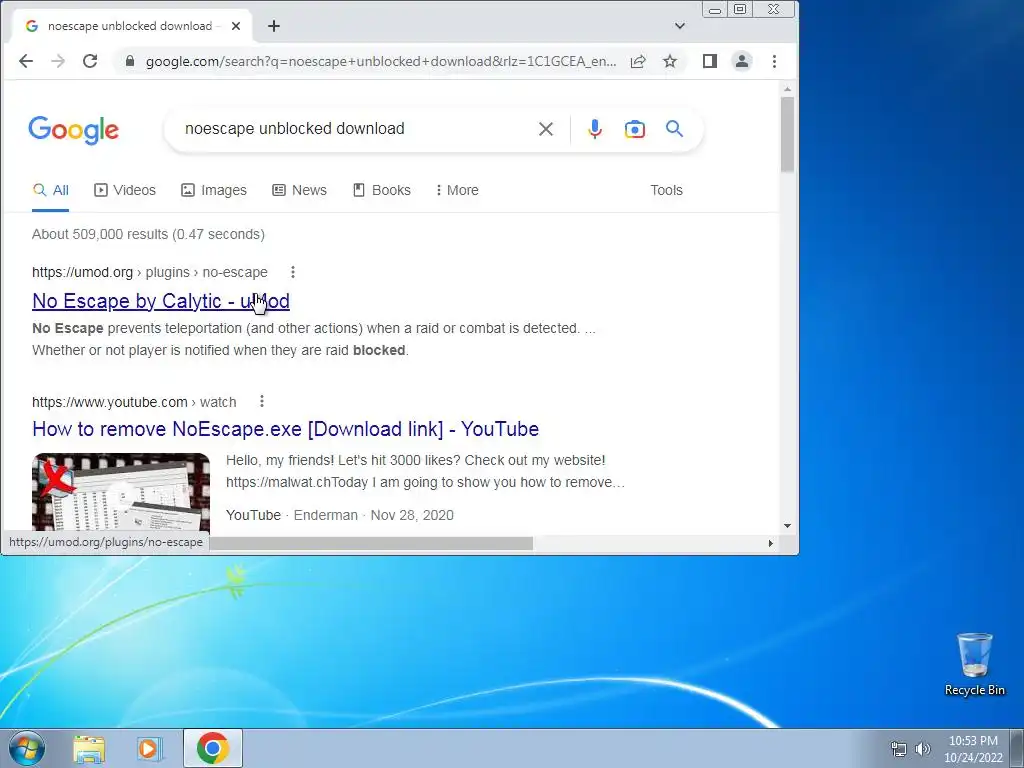Go to Google homepage via logo
Screen dimensions: 1024x768
[74, 130]
